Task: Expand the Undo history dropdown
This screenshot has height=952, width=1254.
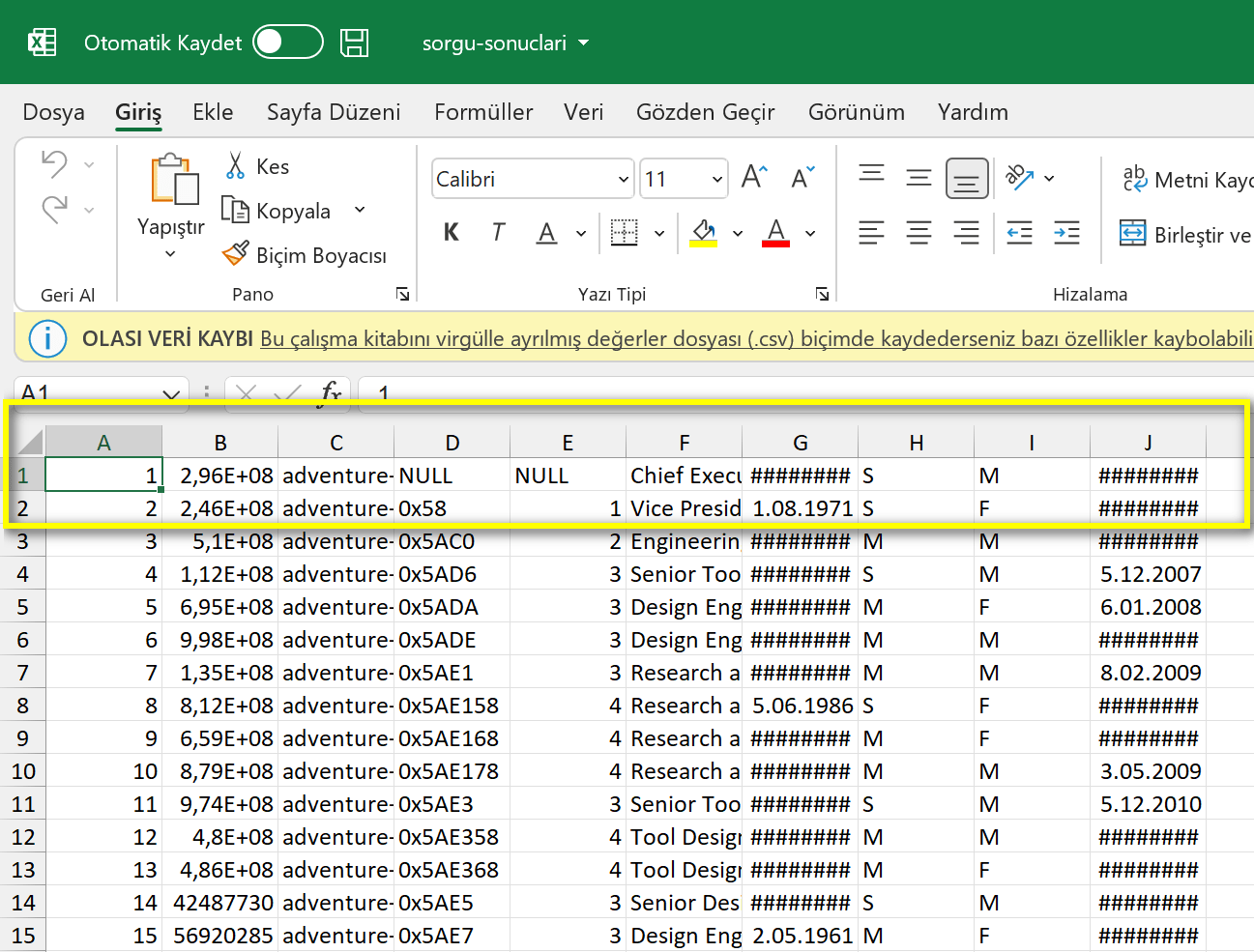Action: pyautogui.click(x=89, y=165)
